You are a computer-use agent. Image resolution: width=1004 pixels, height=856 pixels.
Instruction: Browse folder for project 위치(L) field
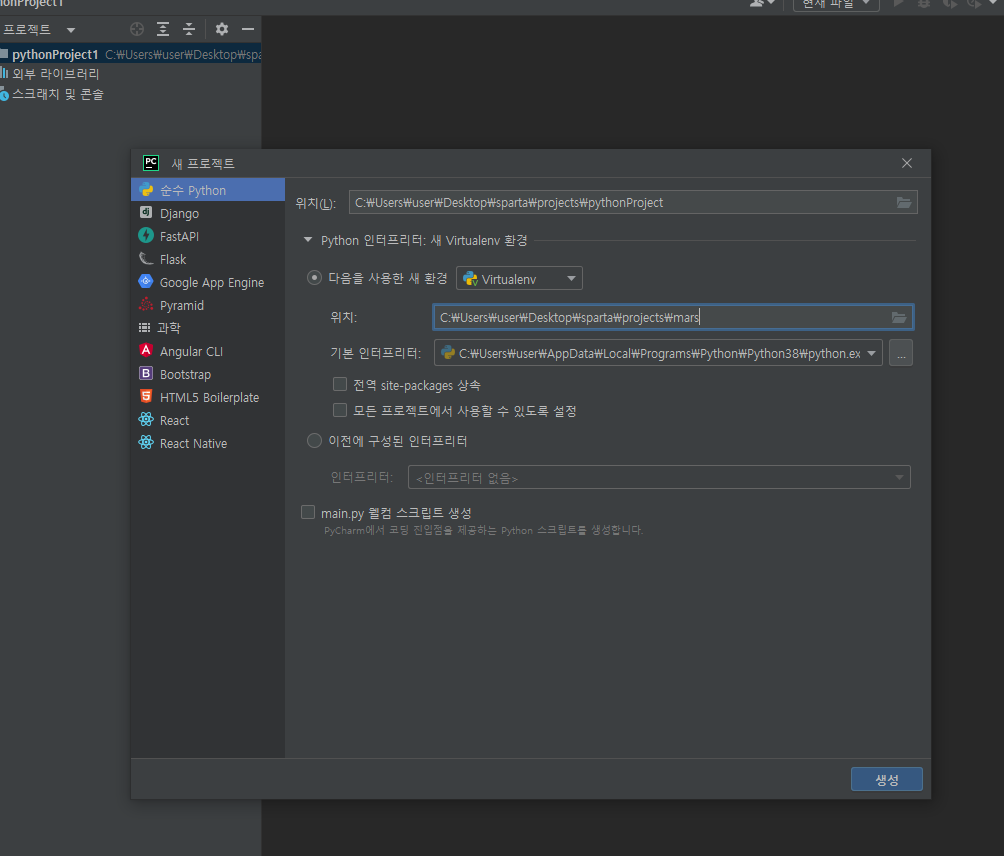click(x=903, y=202)
